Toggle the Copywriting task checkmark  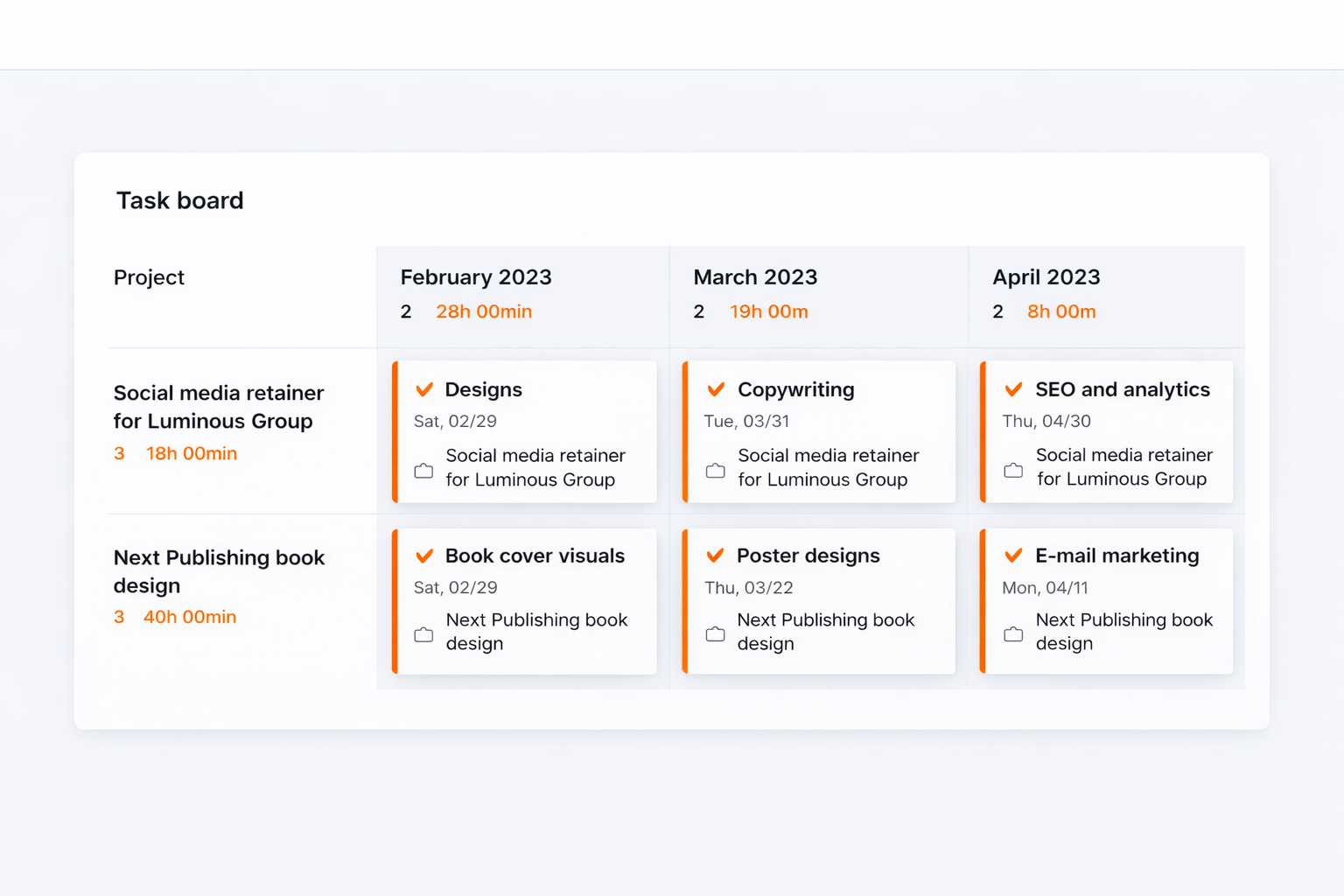716,389
